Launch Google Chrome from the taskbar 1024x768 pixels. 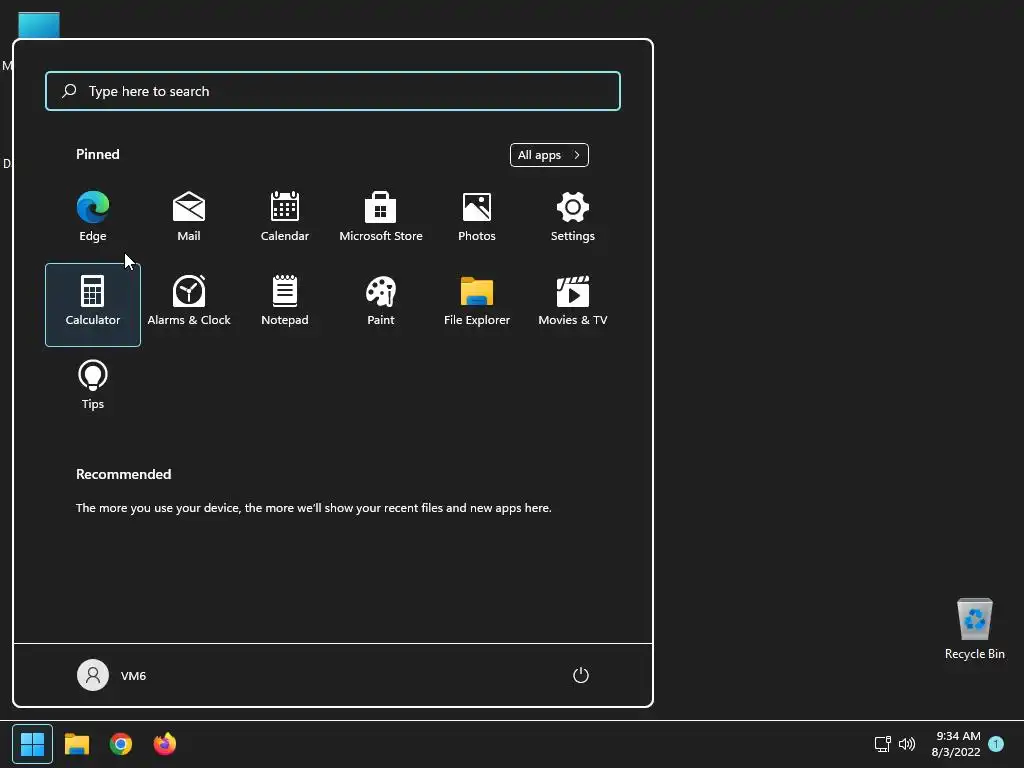click(x=121, y=744)
